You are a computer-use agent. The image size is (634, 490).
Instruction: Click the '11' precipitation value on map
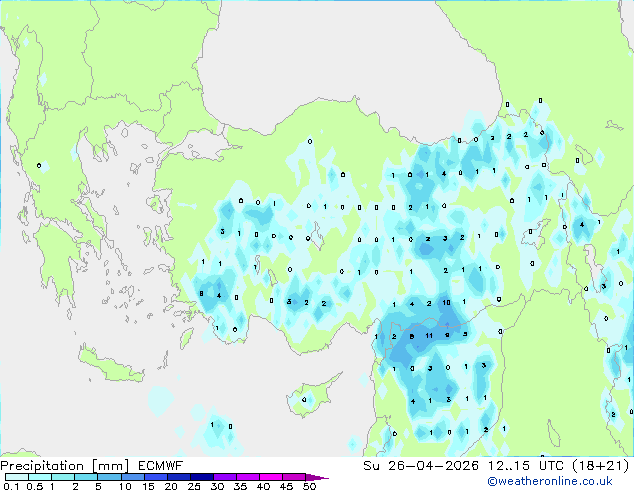pos(429,336)
